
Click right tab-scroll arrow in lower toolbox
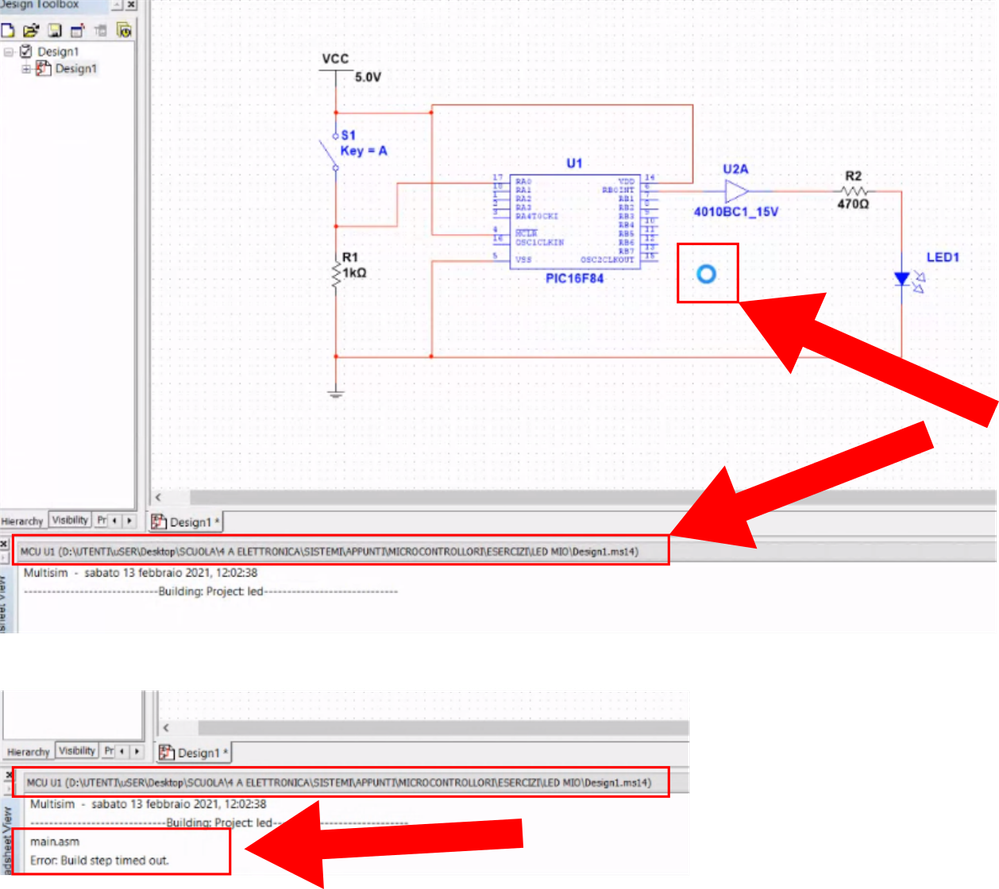point(137,751)
